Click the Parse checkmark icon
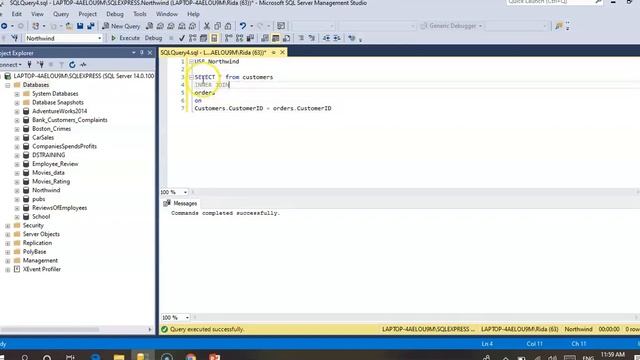Screen dimensions: 640x360 (x=182, y=38)
